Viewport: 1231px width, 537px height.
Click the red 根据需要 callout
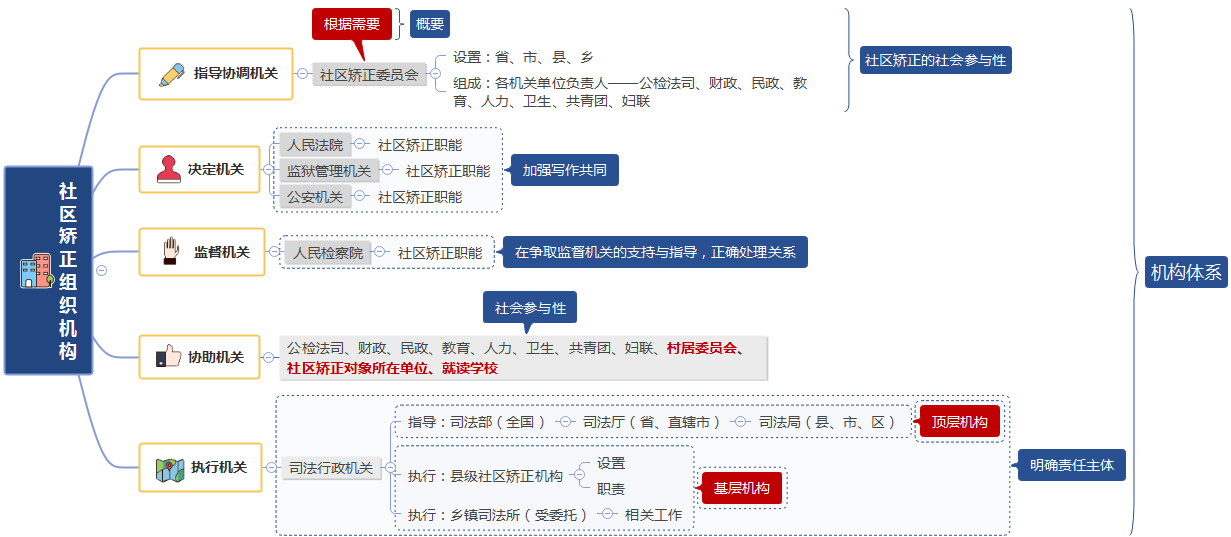[351, 24]
